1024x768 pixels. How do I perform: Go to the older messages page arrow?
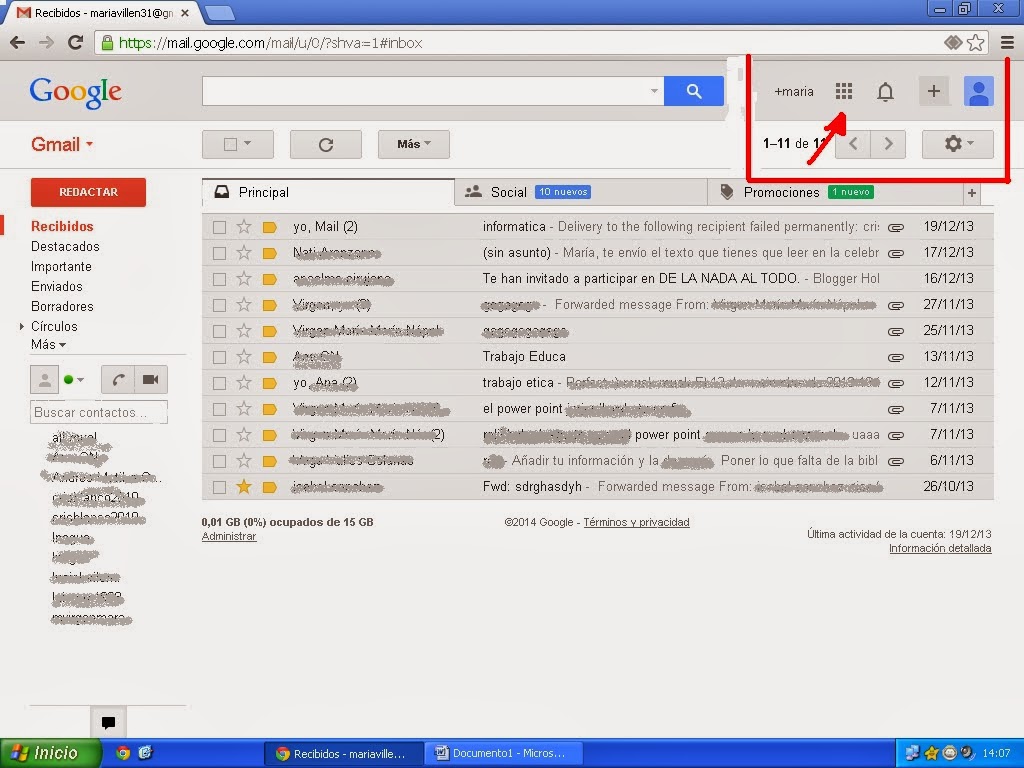(x=888, y=144)
